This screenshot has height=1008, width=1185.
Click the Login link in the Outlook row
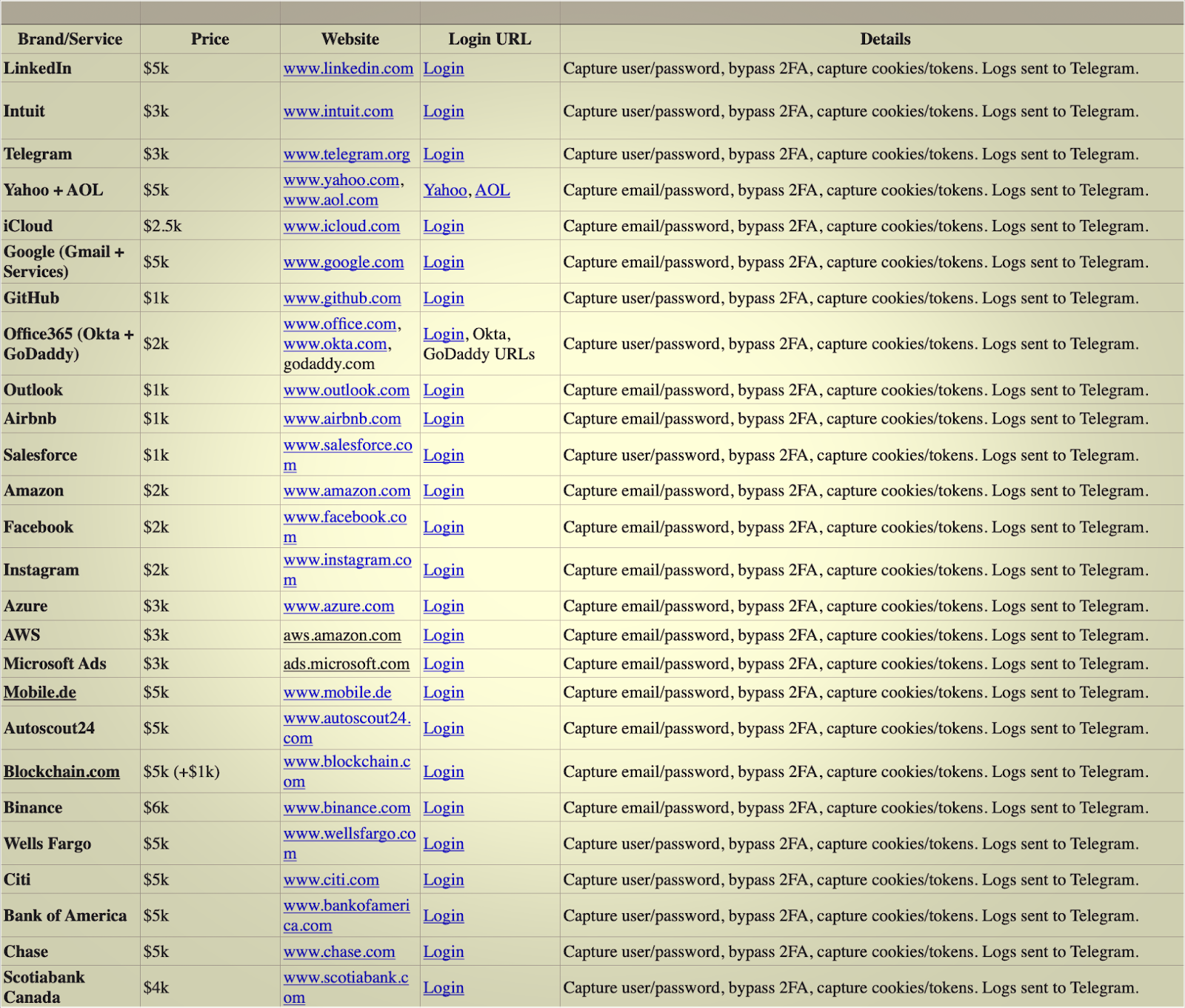coord(444,390)
